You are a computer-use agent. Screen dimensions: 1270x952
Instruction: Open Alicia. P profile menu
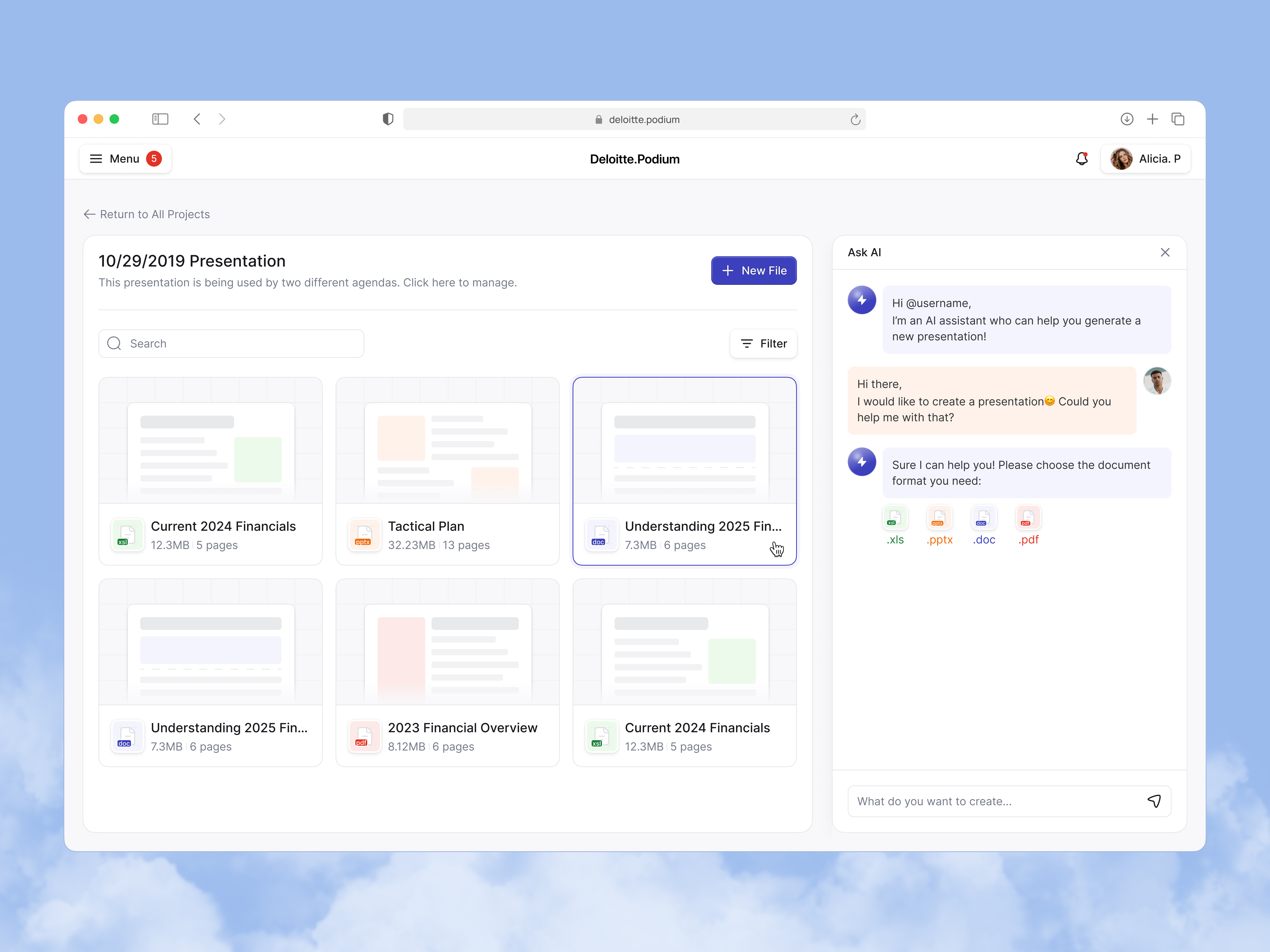coord(1145,159)
